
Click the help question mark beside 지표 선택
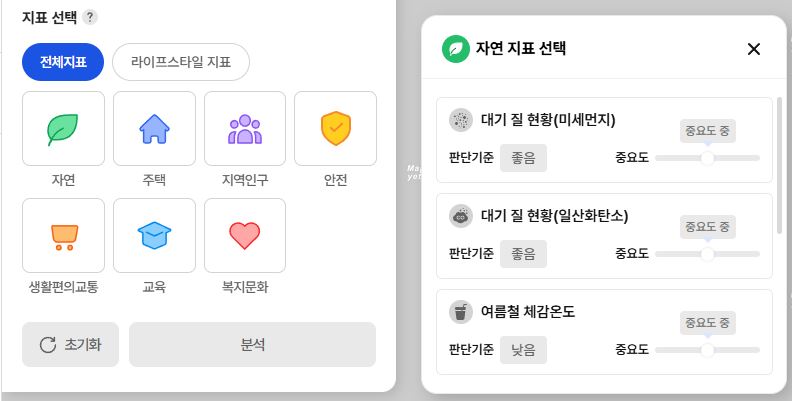(x=90, y=17)
